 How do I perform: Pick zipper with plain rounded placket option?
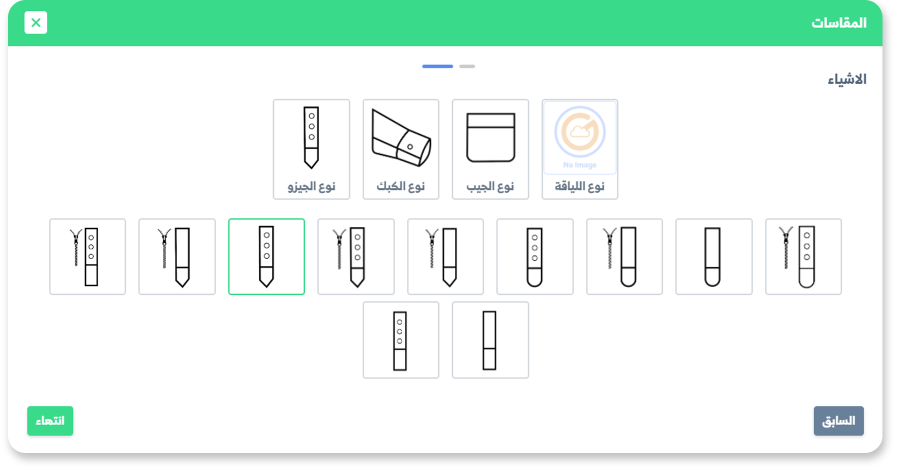coord(624,257)
